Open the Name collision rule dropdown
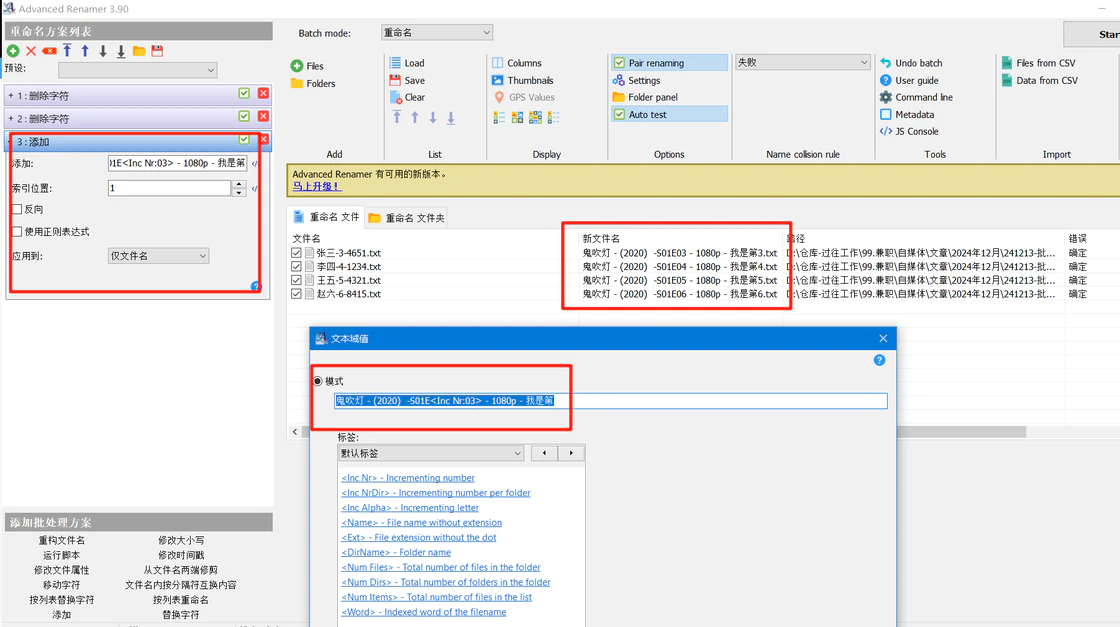Image resolution: width=1120 pixels, height=627 pixels. click(802, 62)
